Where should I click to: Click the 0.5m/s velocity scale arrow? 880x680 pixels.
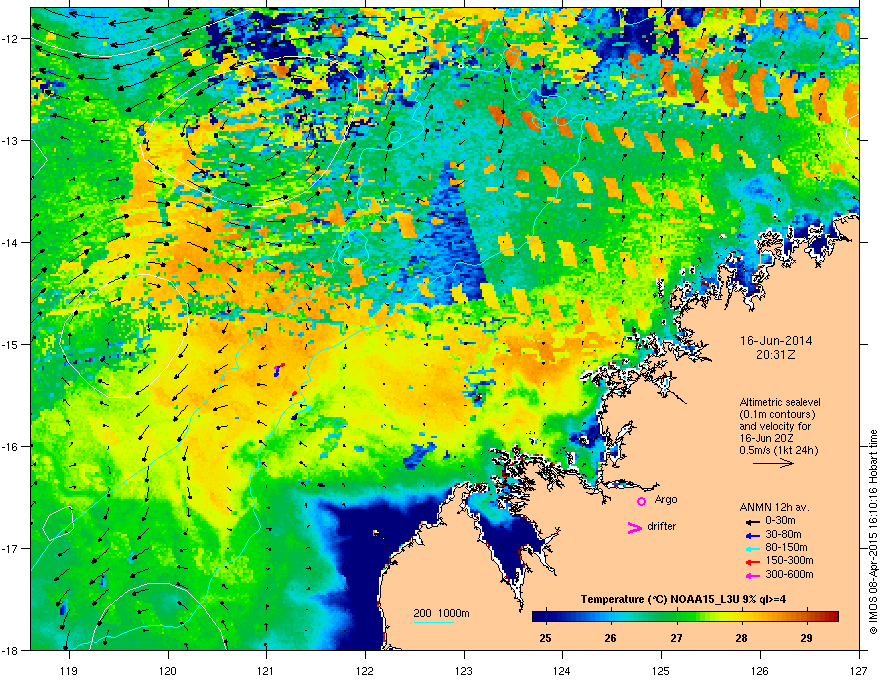pyautogui.click(x=773, y=463)
